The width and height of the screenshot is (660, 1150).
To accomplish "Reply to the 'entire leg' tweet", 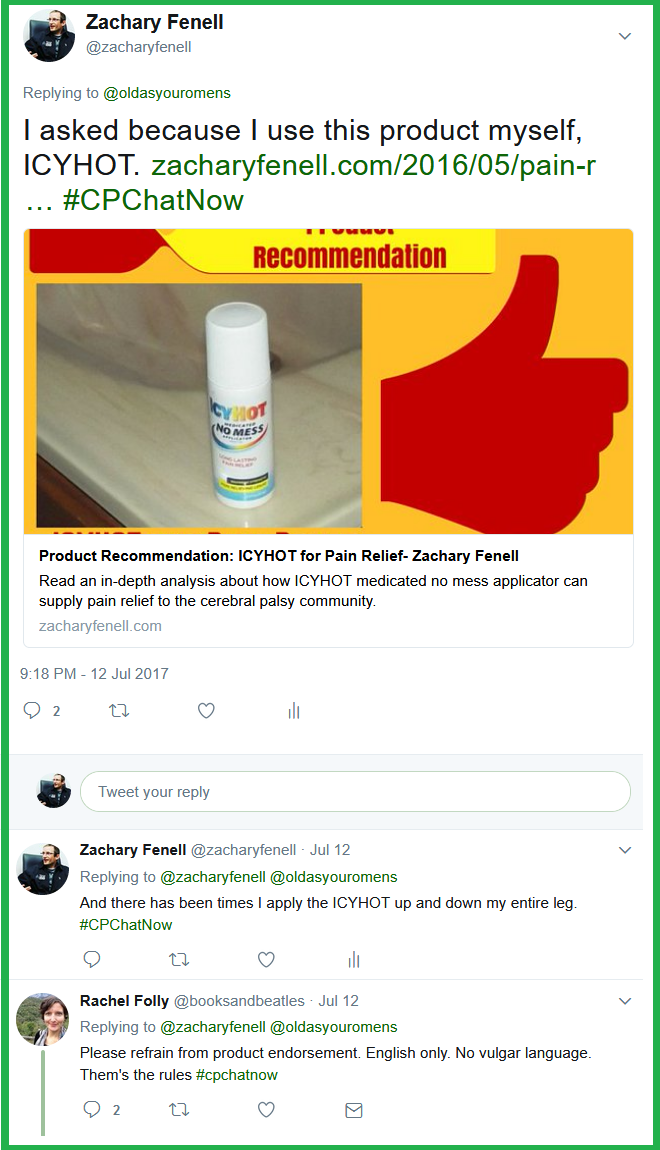I will point(92,959).
